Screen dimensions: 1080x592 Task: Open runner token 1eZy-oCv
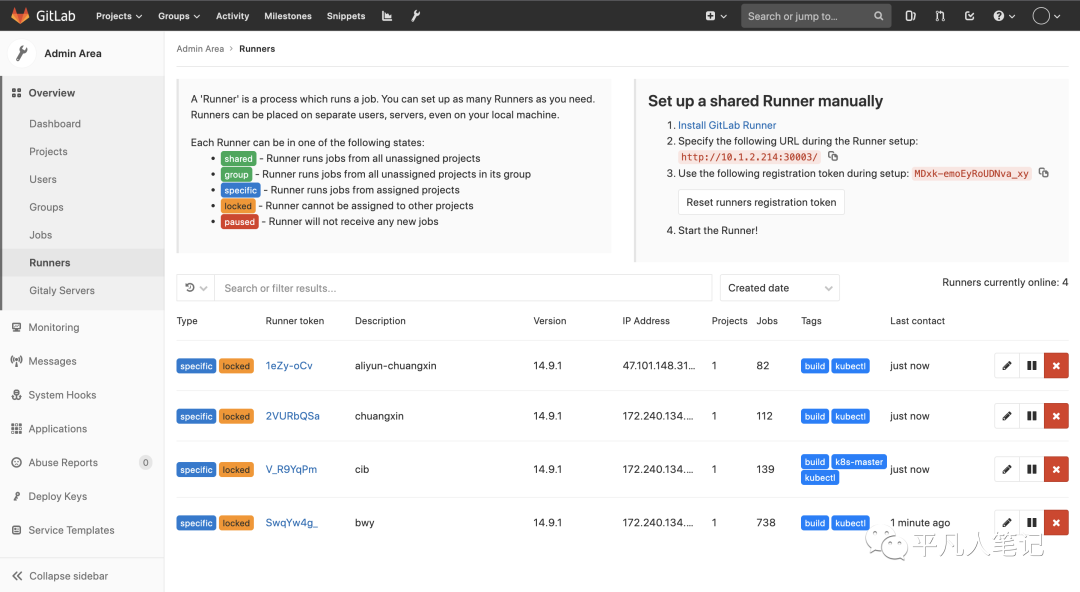(x=289, y=366)
